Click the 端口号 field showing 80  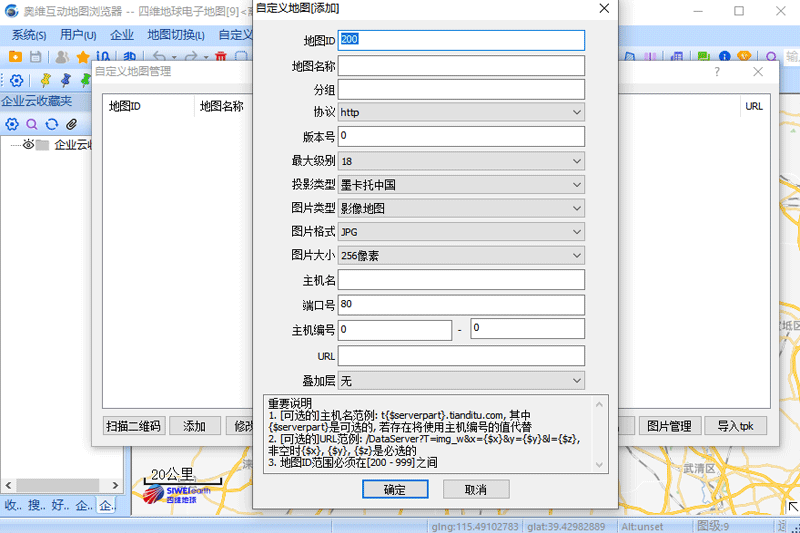tap(461, 304)
